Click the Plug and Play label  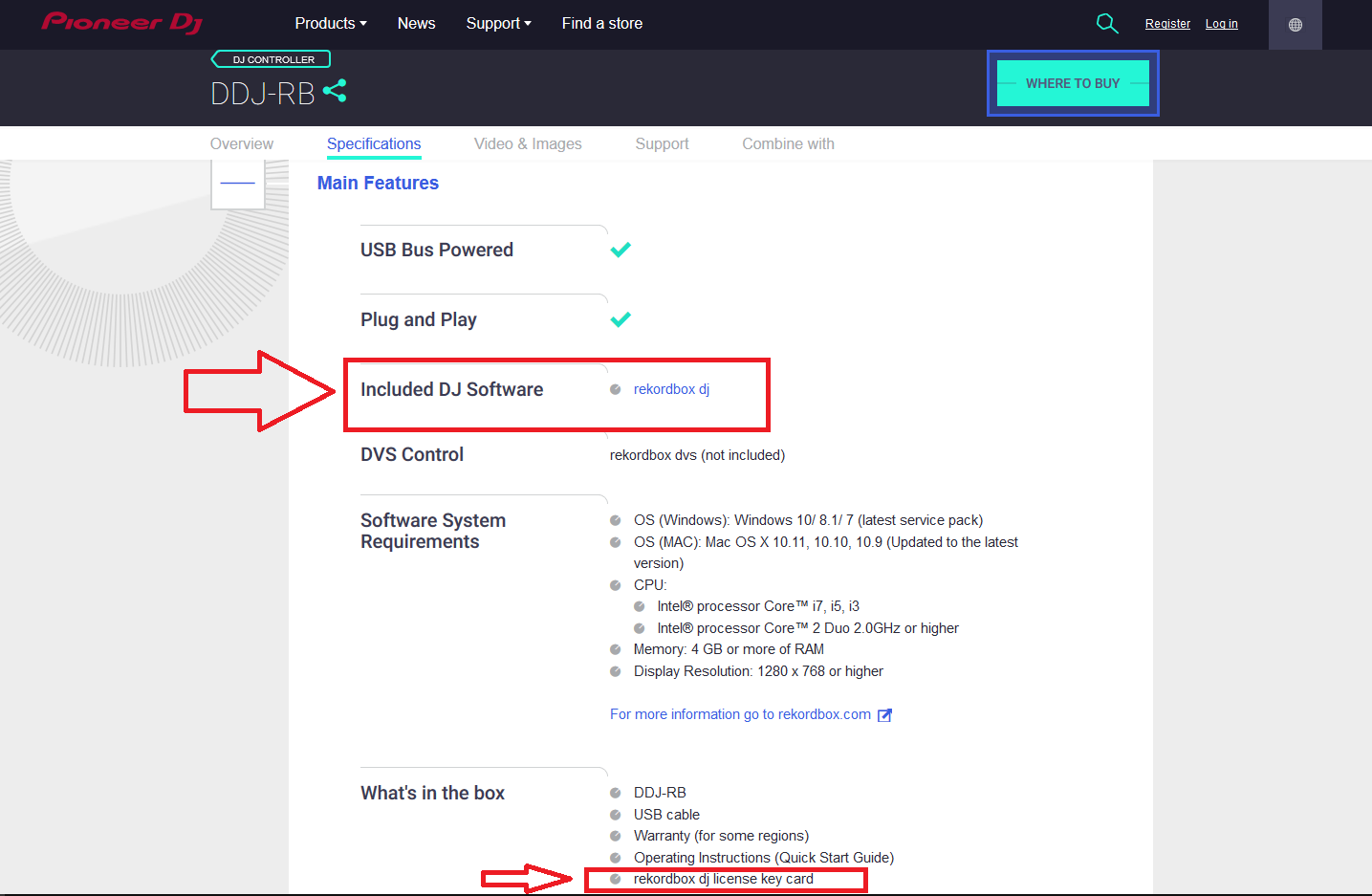(419, 319)
